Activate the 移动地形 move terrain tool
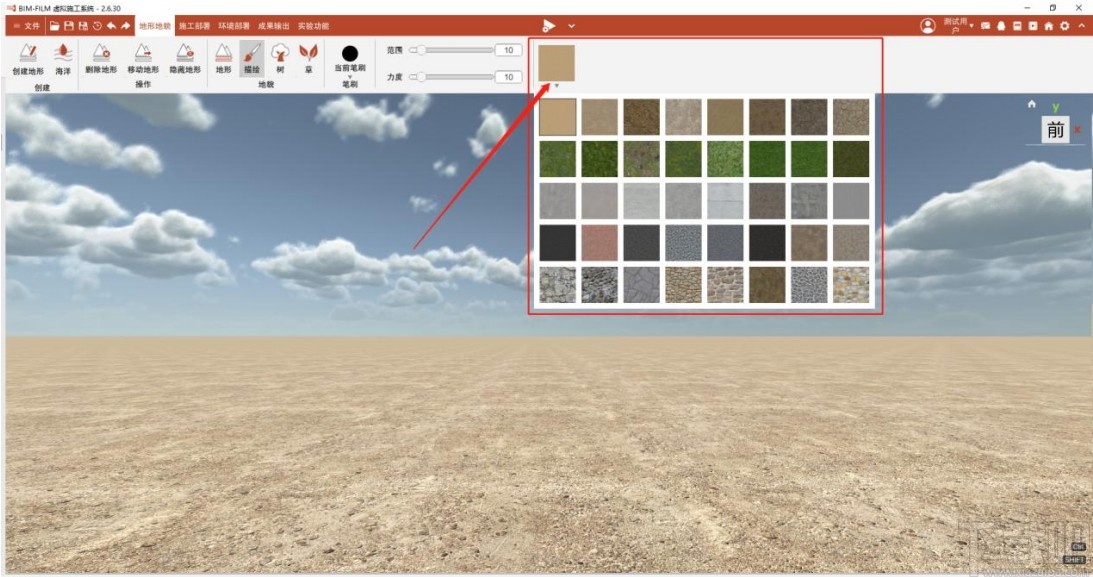 click(x=143, y=59)
